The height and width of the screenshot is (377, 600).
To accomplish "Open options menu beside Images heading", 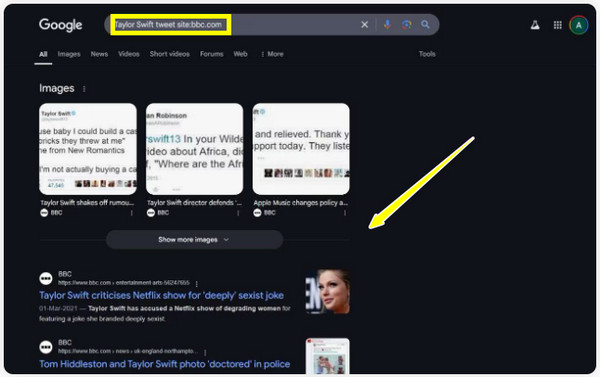I will [84, 89].
